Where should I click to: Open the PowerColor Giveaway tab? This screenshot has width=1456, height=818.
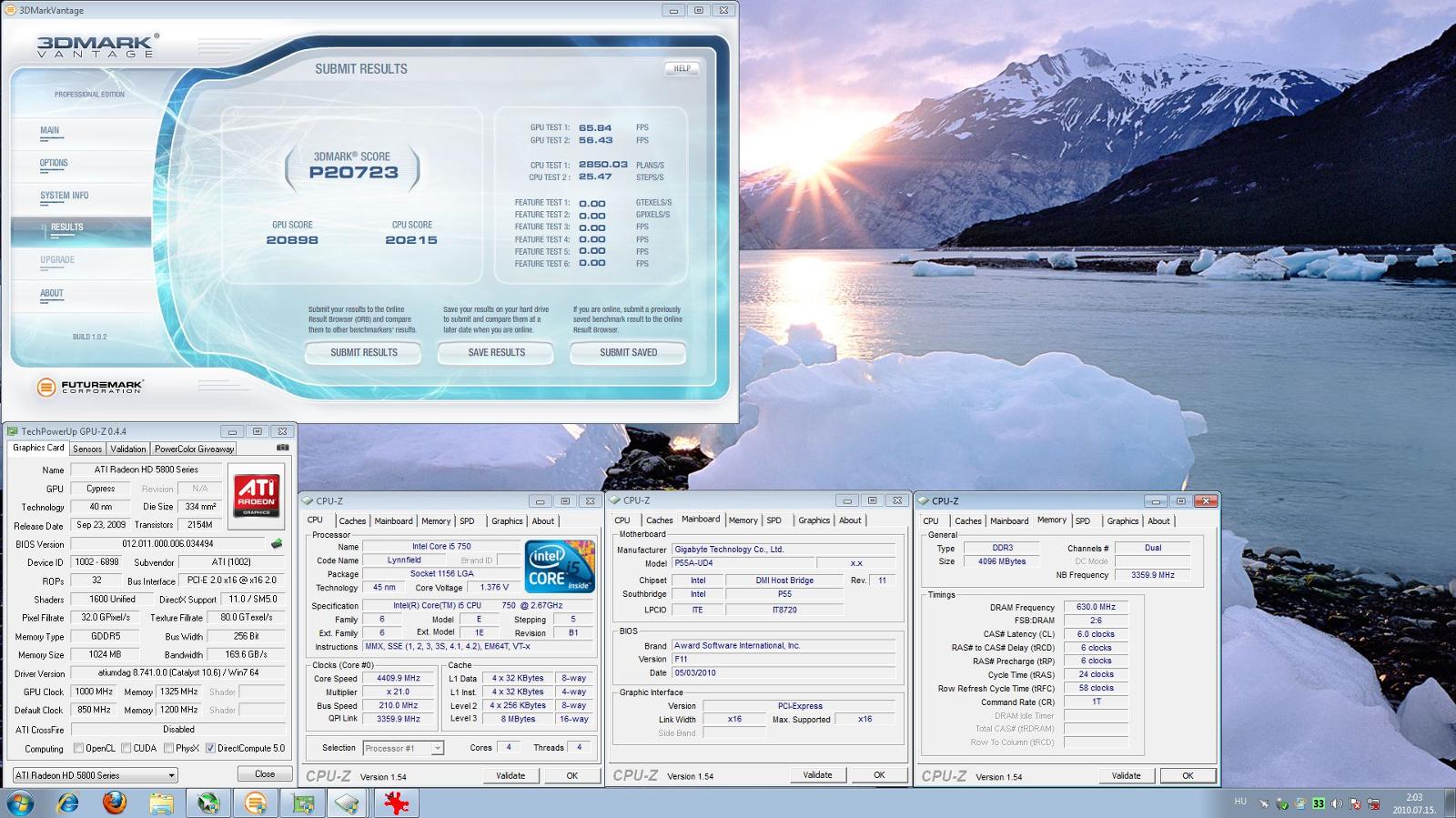click(194, 449)
